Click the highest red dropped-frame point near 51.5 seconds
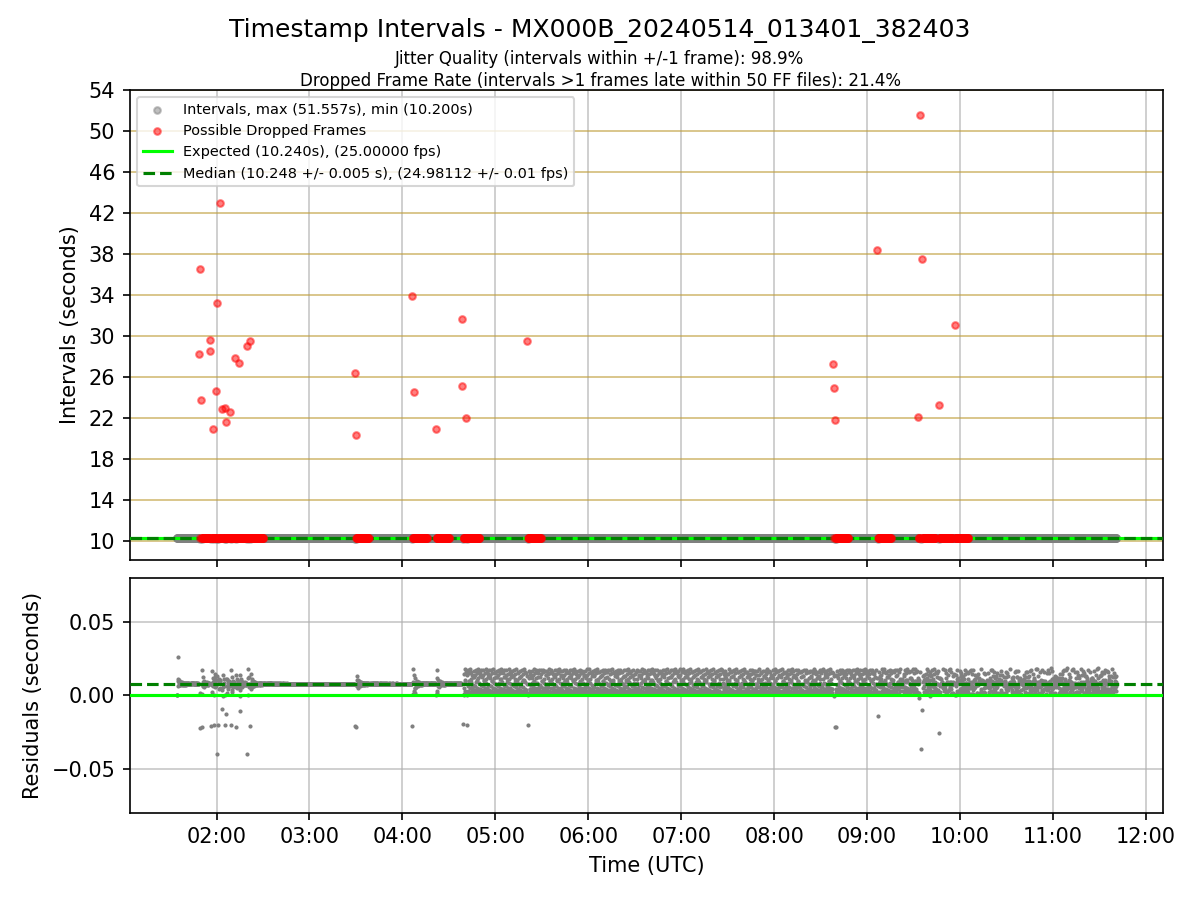This screenshot has width=1200, height=900. 920,115
